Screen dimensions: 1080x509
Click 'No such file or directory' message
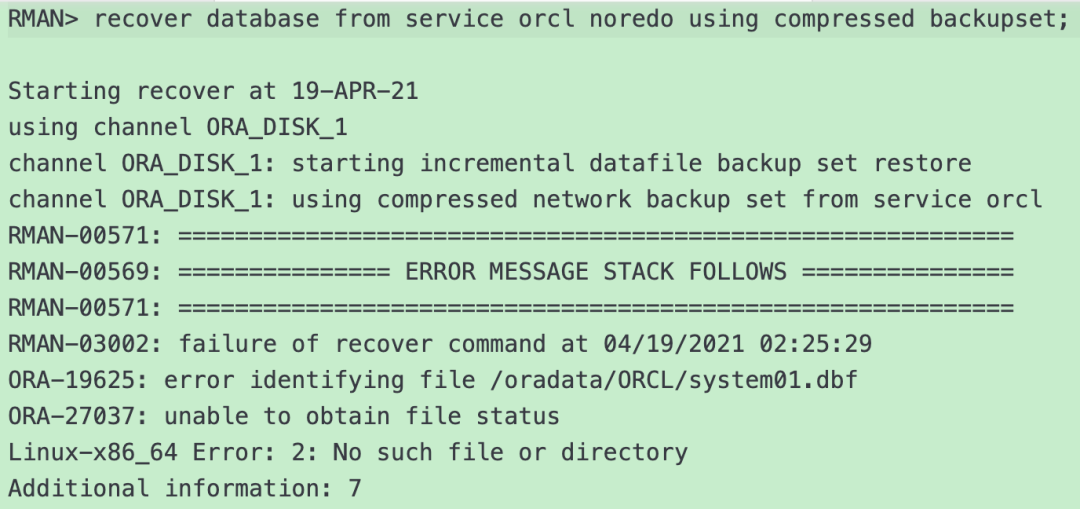[510, 453]
